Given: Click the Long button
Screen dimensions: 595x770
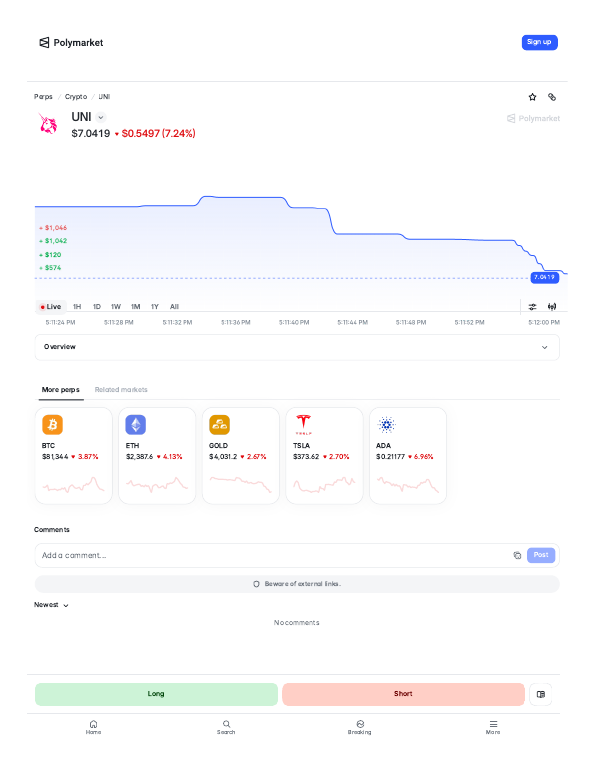Looking at the screenshot, I should click(156, 694).
